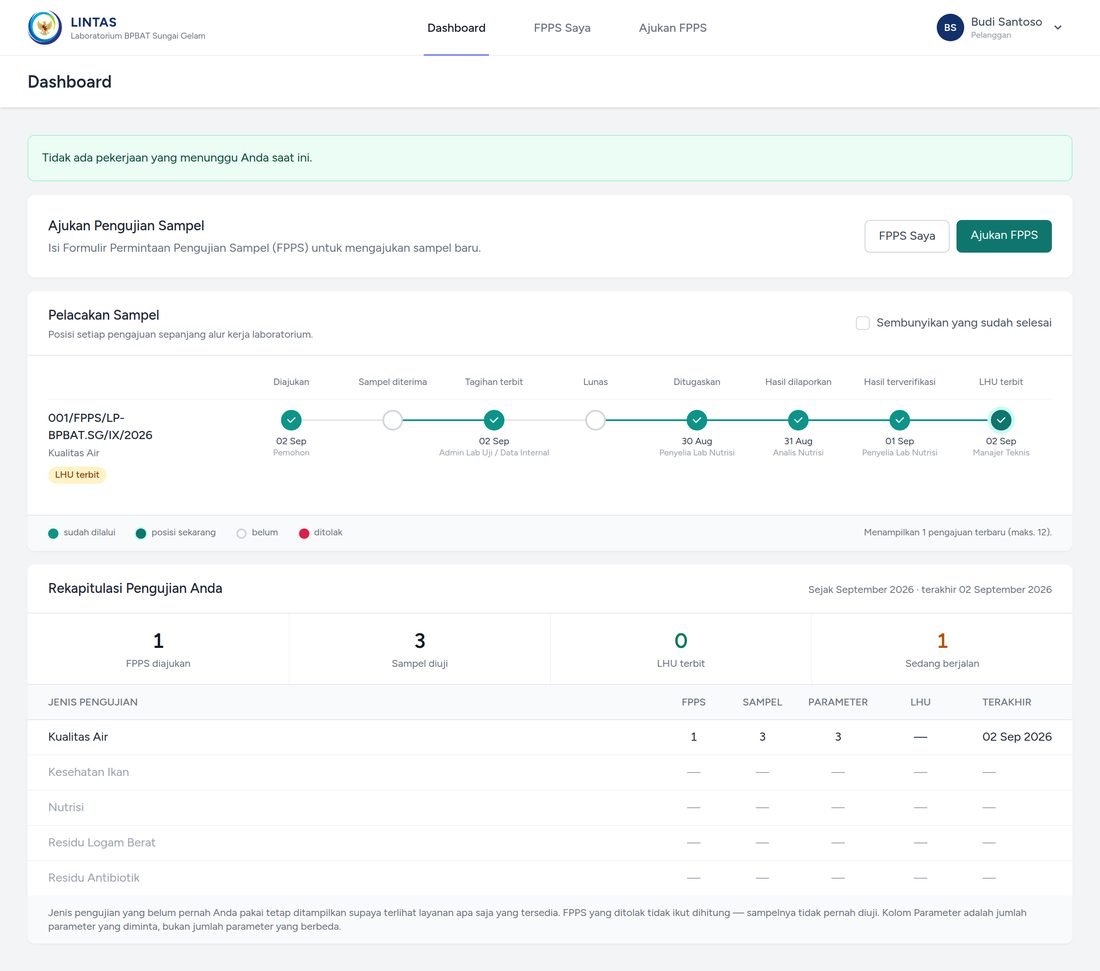This screenshot has width=1100, height=971.
Task: Click the green Ajukan FPPS button
Action: pos(1004,236)
